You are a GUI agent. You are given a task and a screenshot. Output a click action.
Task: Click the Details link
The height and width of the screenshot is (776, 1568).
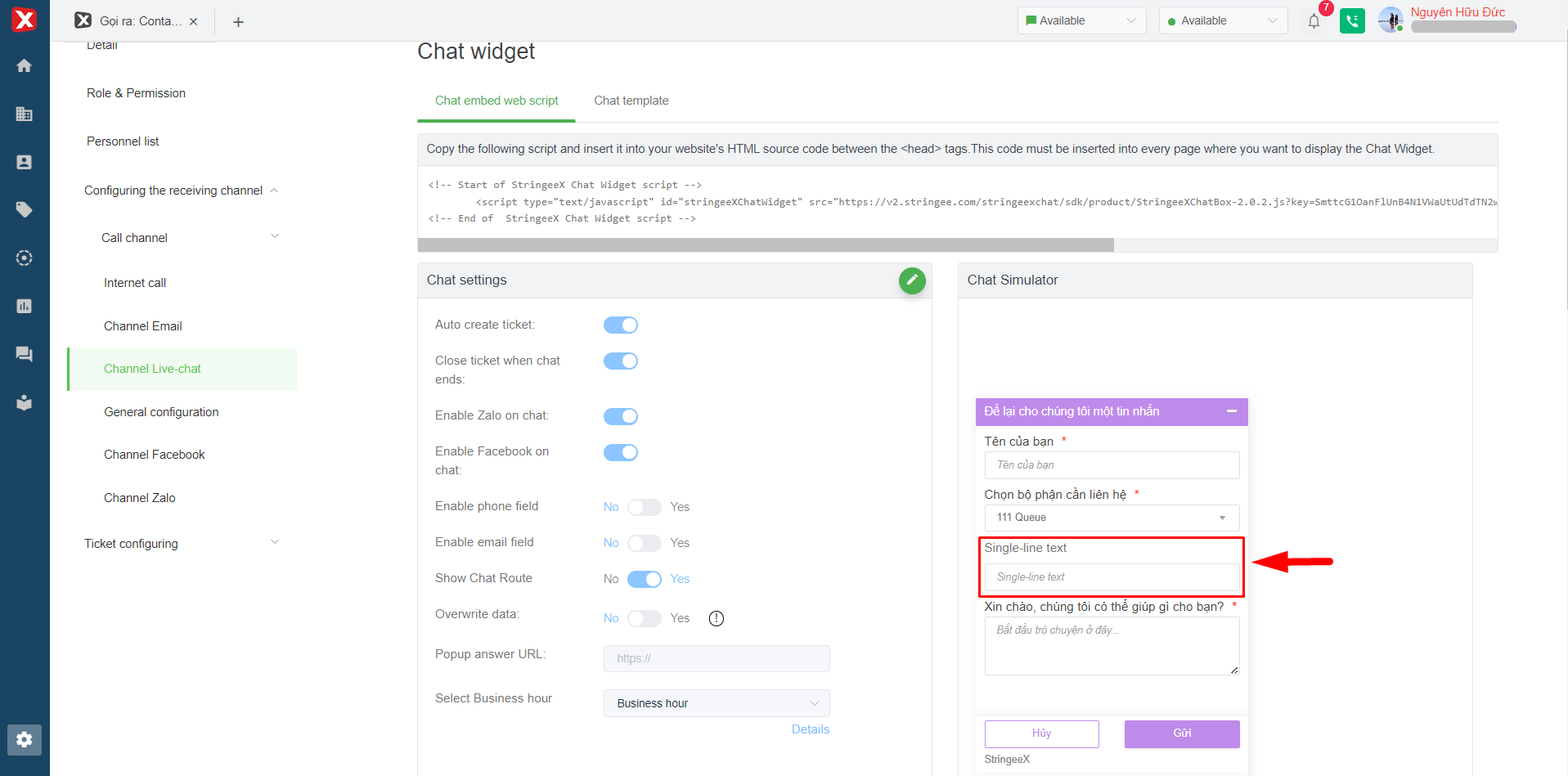(x=810, y=729)
